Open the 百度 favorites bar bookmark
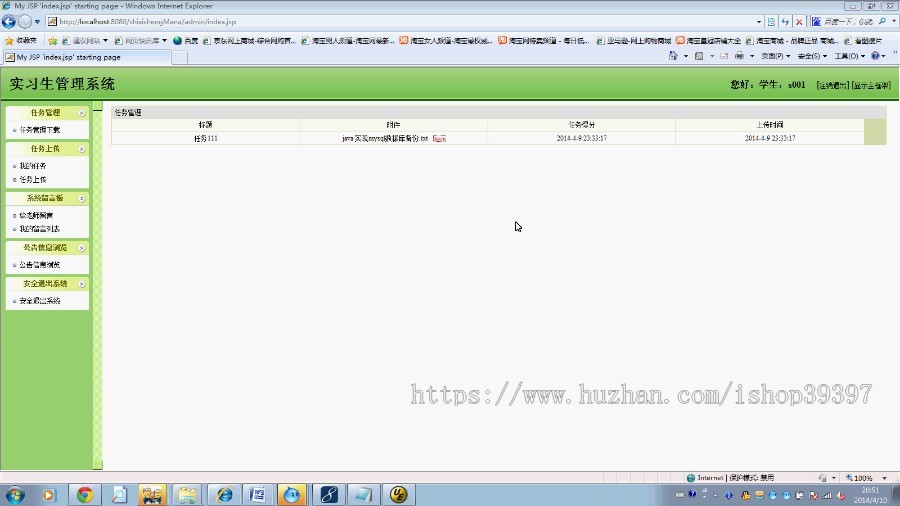 pos(185,41)
